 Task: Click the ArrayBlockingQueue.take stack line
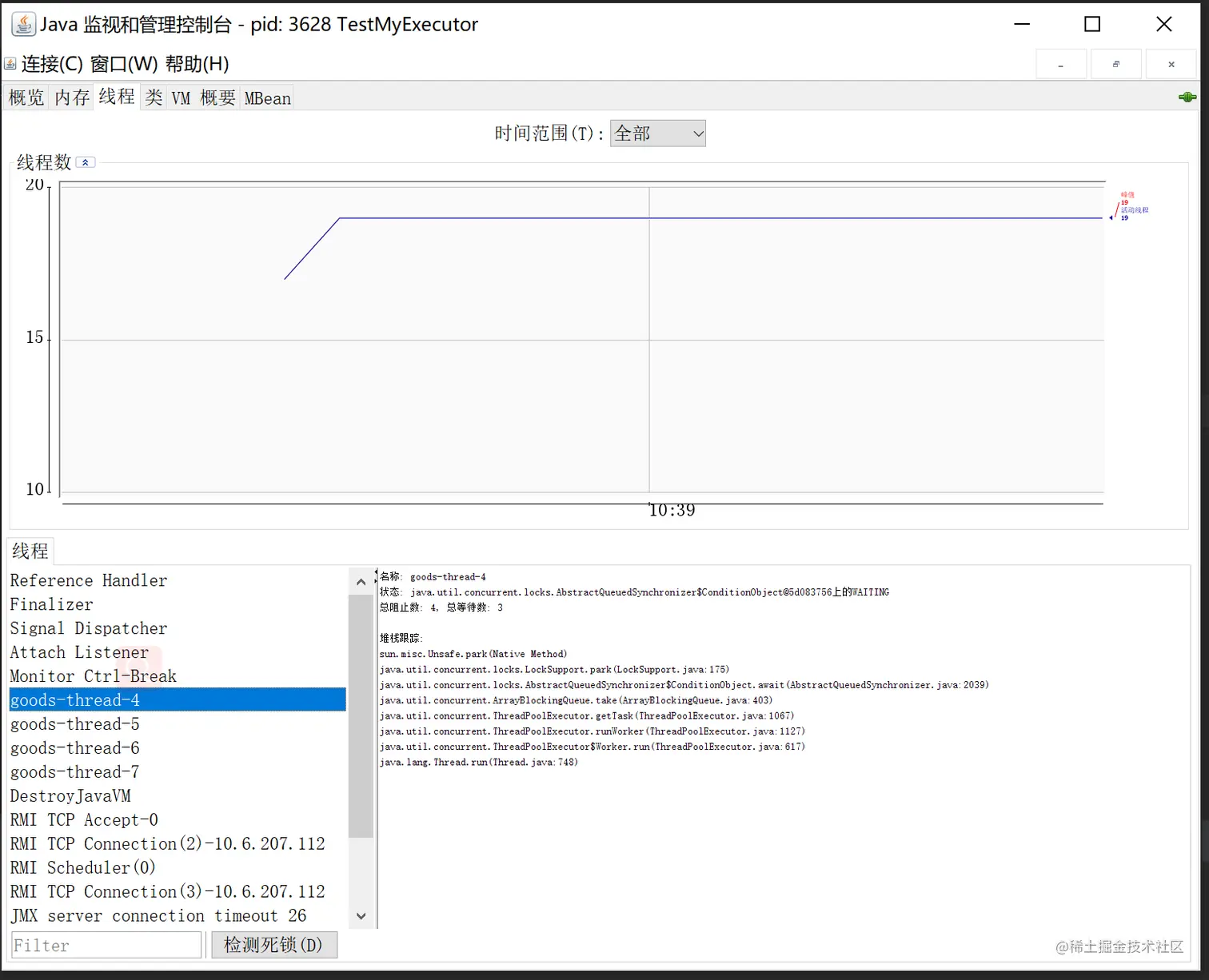point(576,700)
